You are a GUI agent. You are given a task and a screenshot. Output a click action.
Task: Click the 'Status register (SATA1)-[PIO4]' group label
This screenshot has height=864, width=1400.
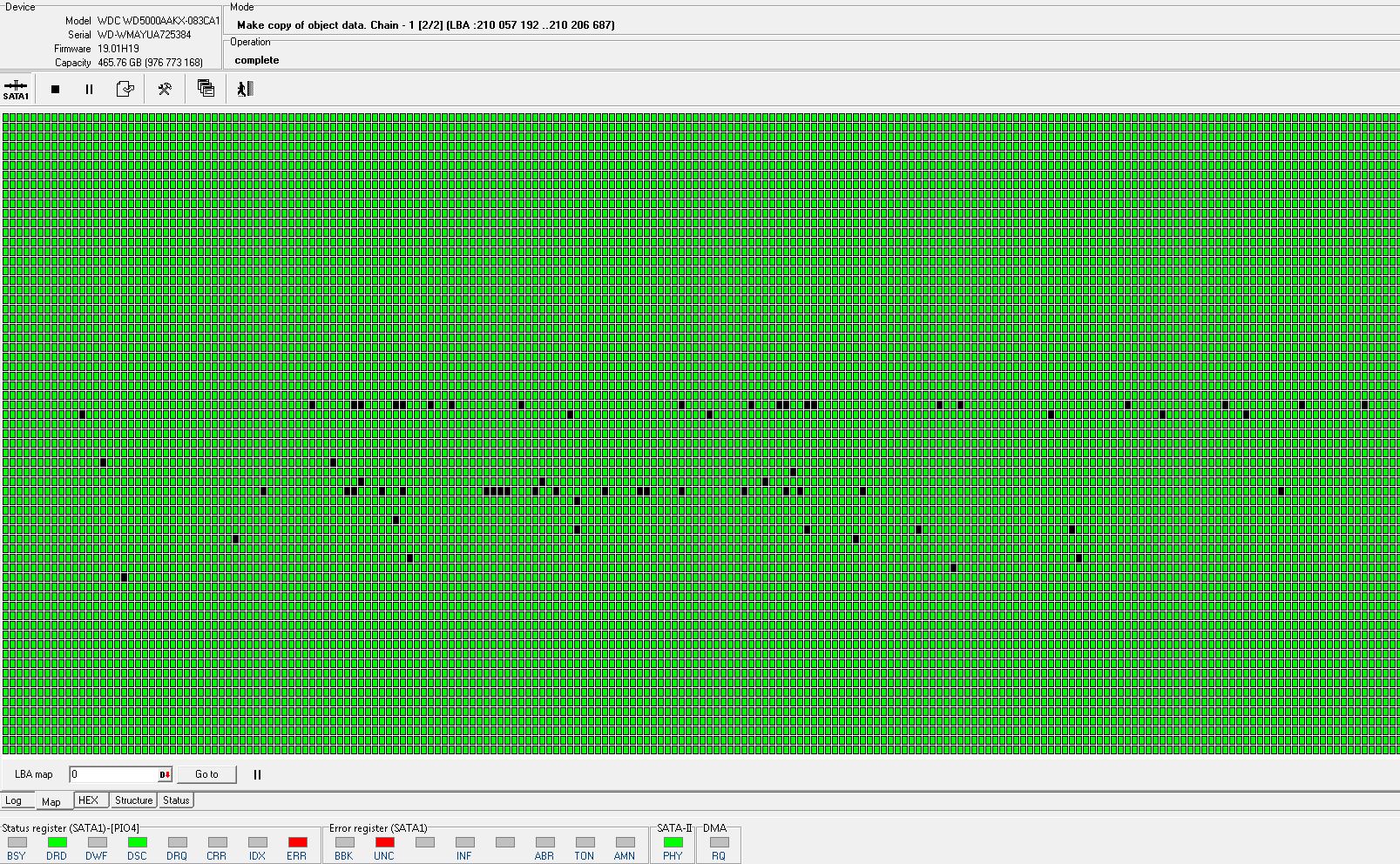[x=71, y=828]
